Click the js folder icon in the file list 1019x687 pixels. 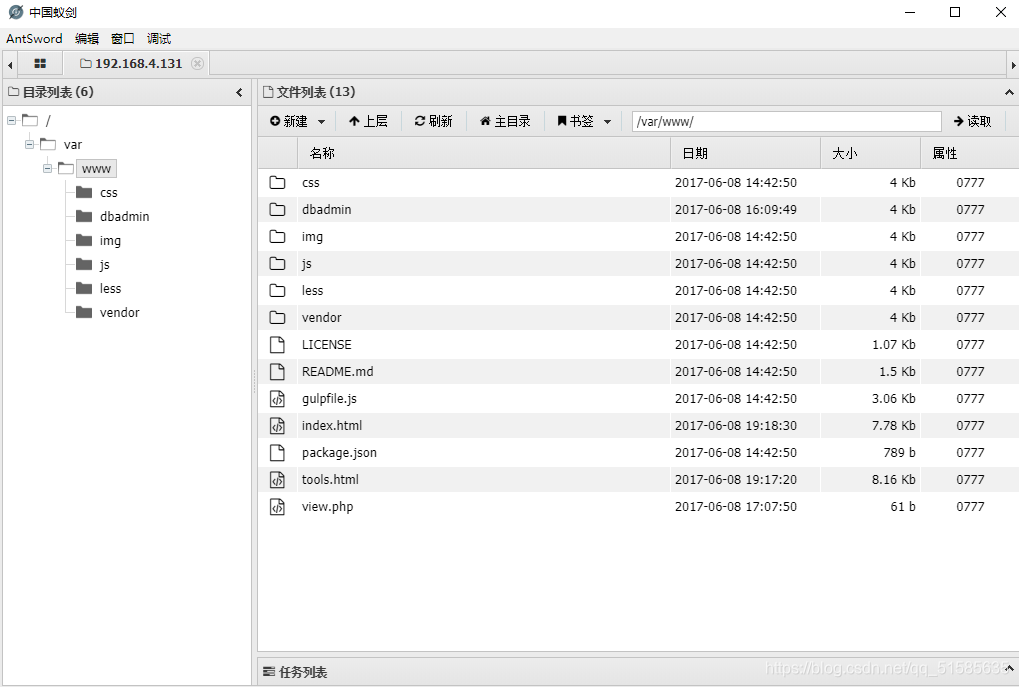277,263
